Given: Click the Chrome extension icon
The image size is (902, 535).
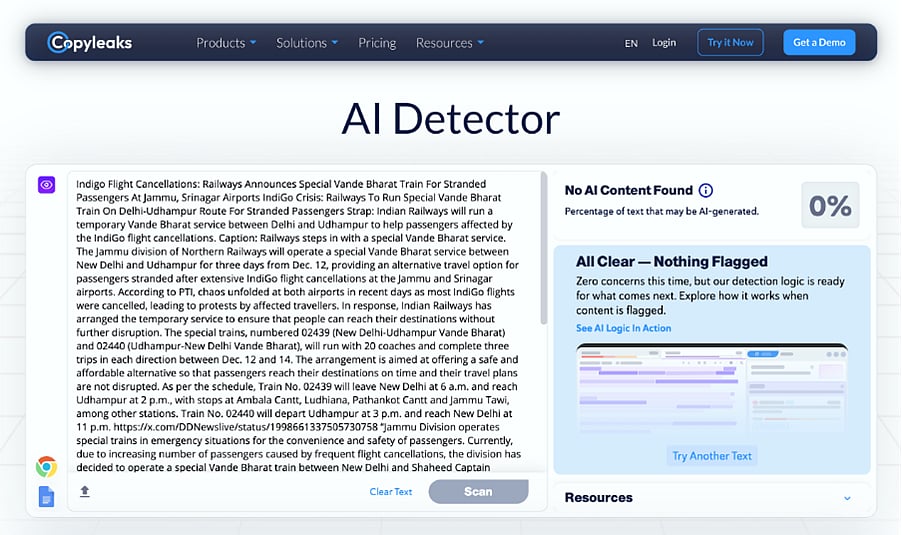Looking at the screenshot, I should point(46,466).
